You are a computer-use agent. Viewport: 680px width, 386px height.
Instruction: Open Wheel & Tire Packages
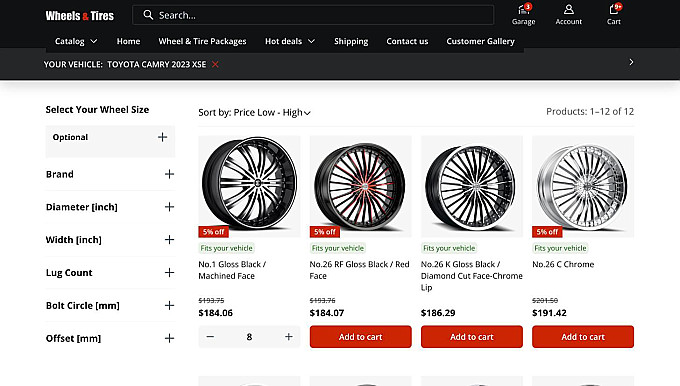pos(202,41)
